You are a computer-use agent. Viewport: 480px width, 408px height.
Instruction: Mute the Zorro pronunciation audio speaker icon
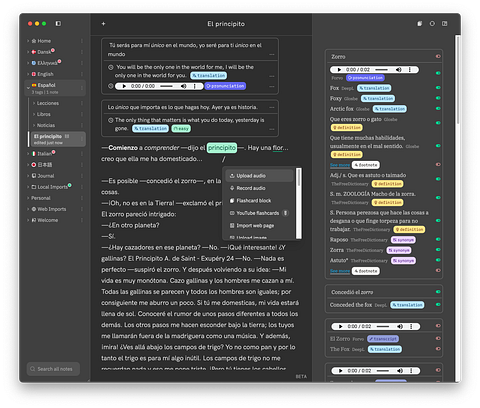[398, 70]
